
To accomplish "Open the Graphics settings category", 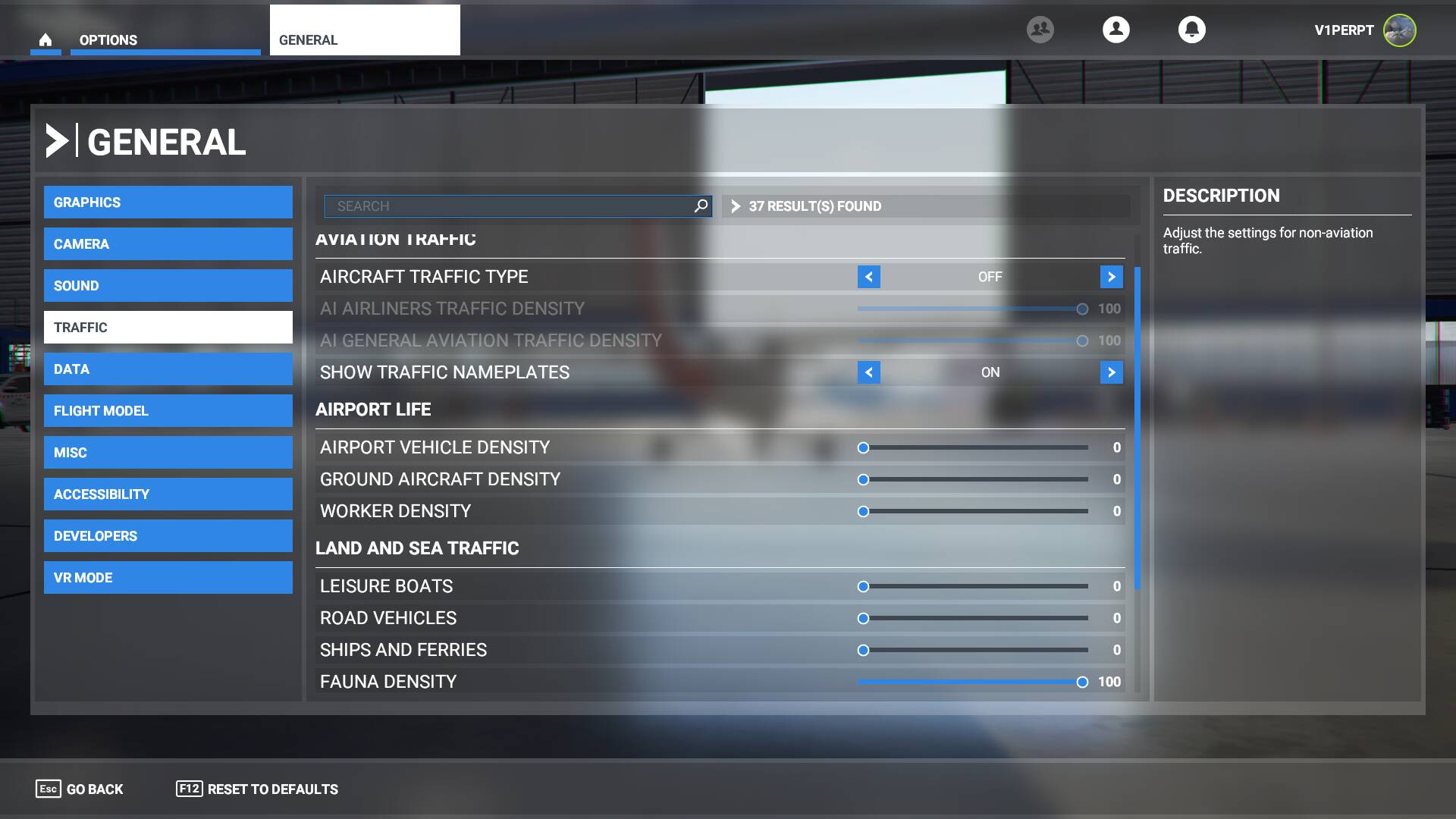I will 168,202.
